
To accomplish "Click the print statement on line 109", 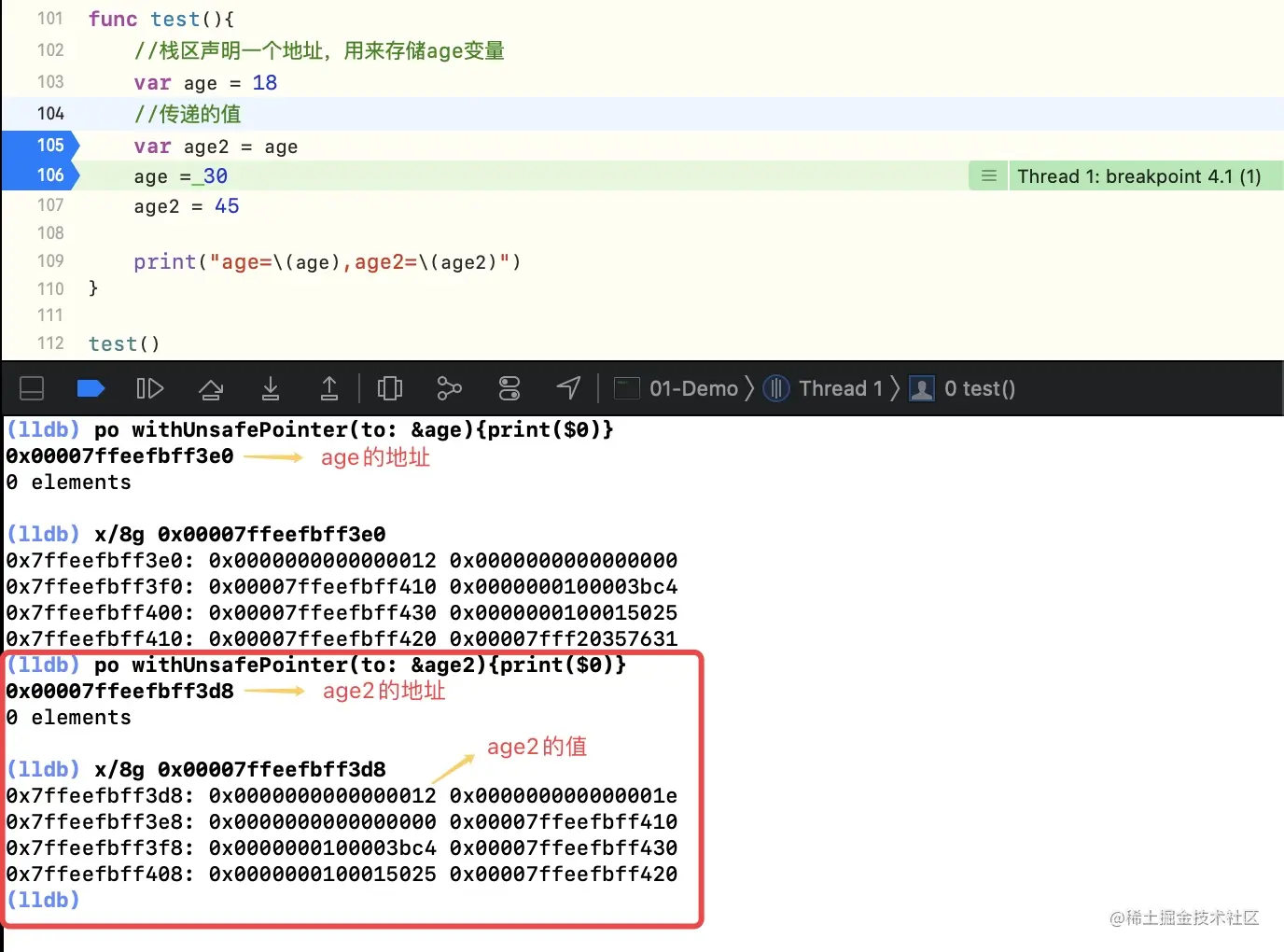I will (328, 262).
